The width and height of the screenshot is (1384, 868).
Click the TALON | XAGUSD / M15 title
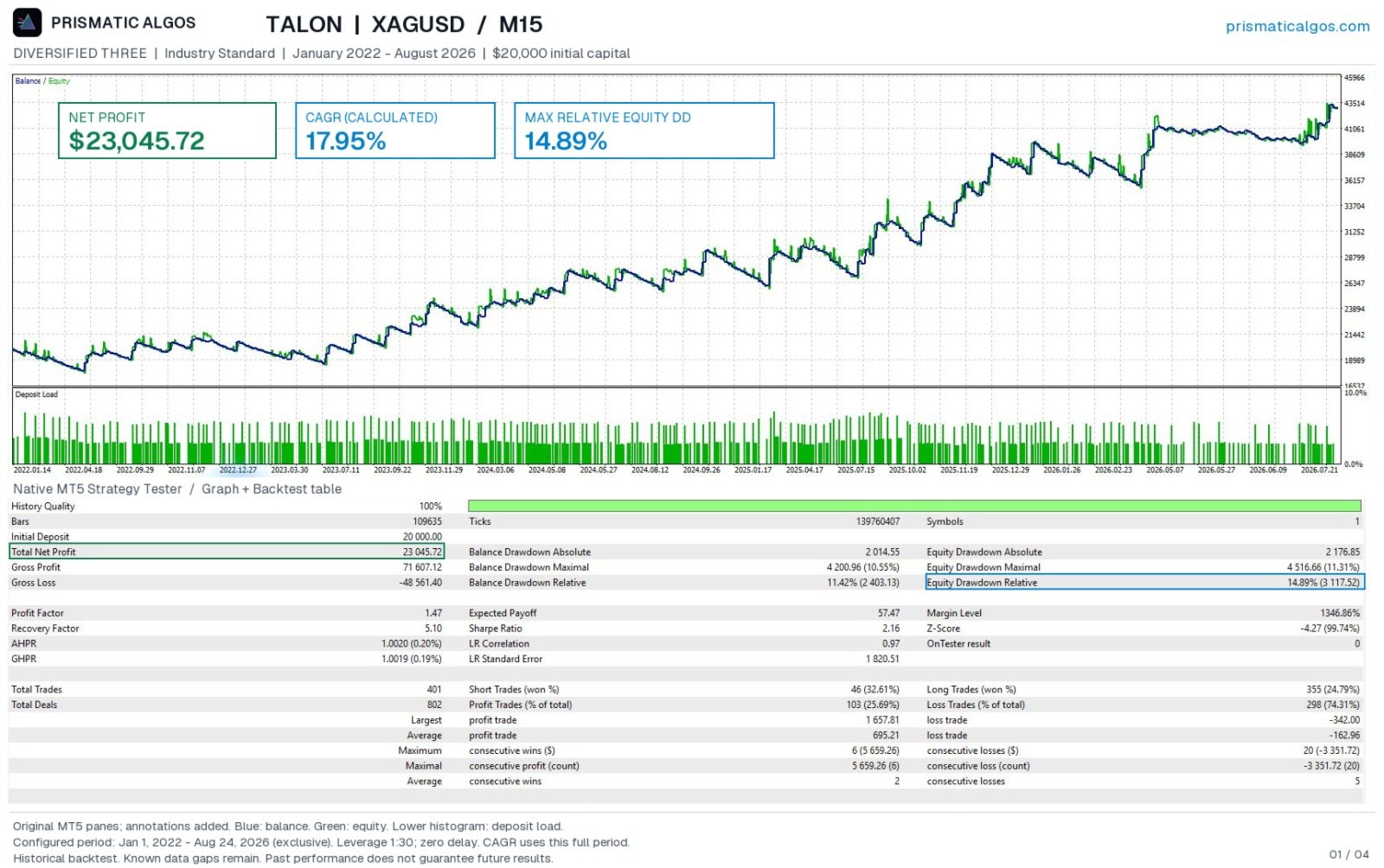pyautogui.click(x=404, y=24)
